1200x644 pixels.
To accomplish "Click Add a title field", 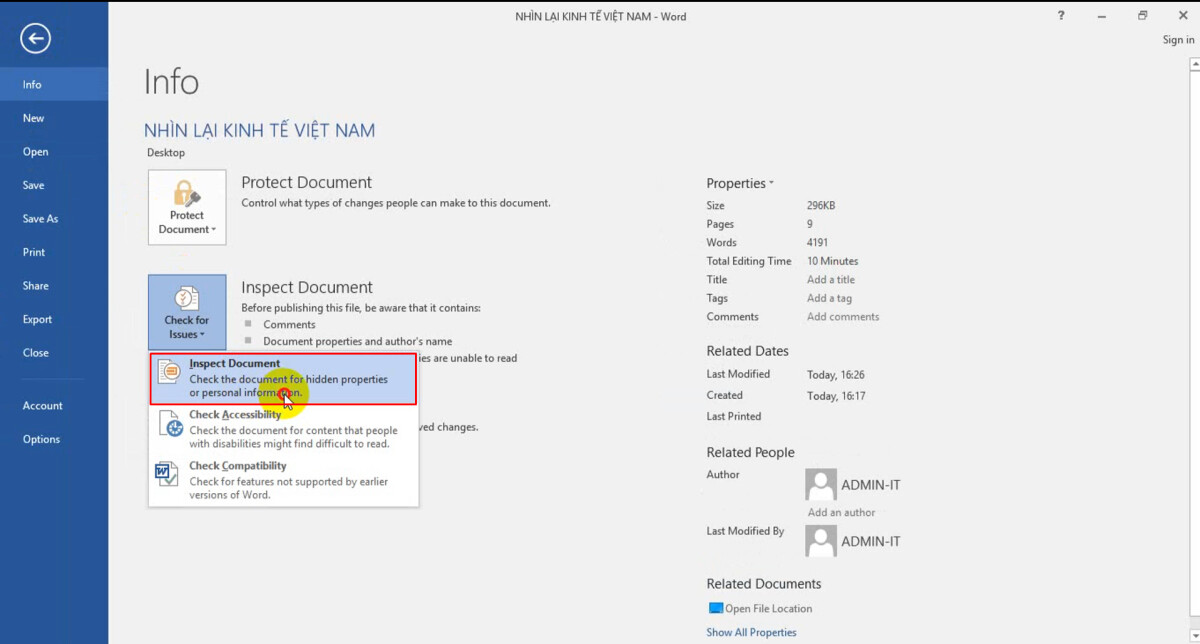I will click(x=830, y=279).
